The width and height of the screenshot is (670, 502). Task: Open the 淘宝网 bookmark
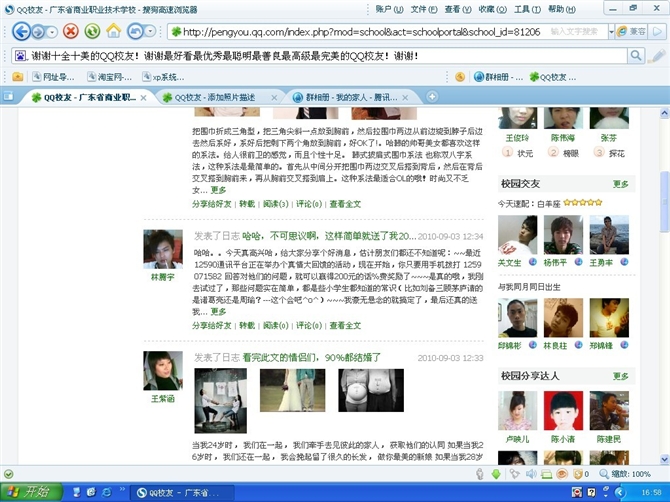coord(109,77)
